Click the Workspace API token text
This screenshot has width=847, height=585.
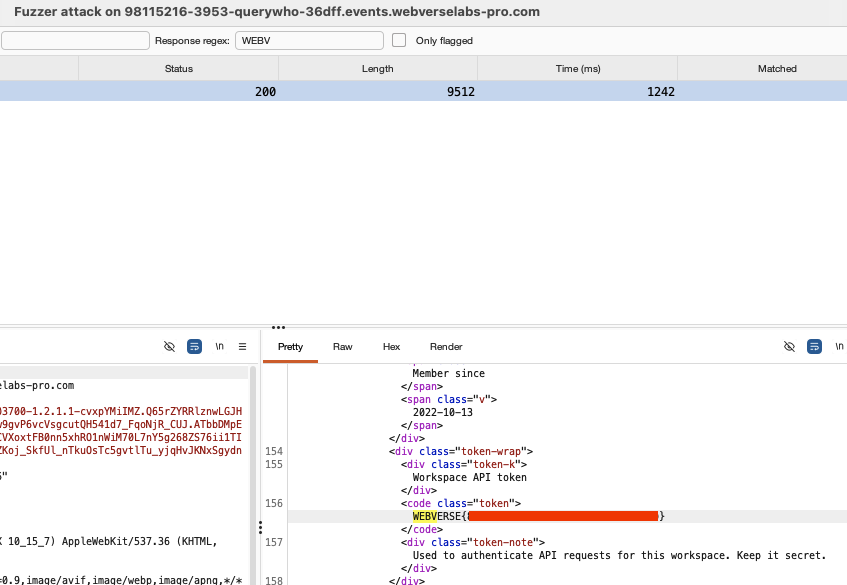[x=469, y=478]
